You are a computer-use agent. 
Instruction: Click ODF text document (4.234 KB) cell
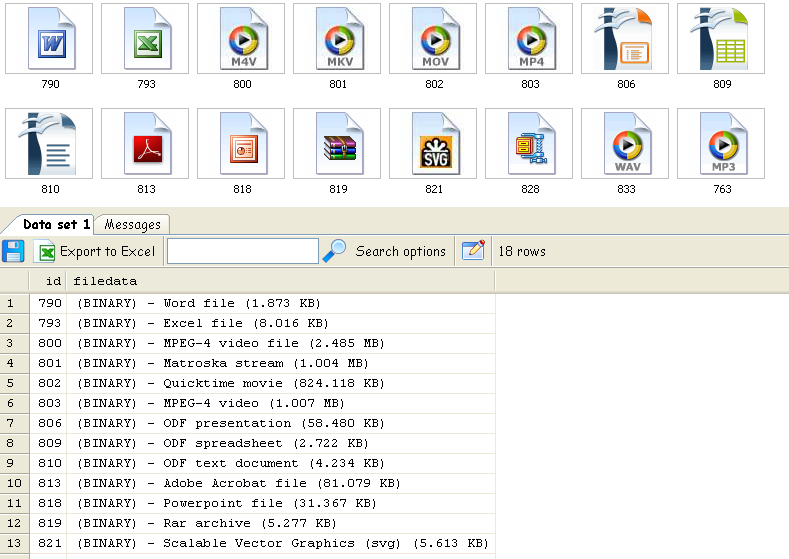281,463
